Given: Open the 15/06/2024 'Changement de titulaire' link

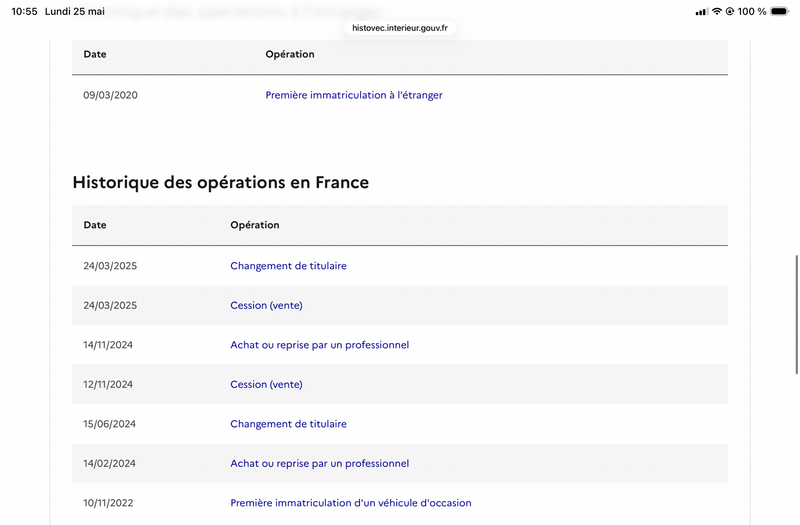Looking at the screenshot, I should click(288, 424).
